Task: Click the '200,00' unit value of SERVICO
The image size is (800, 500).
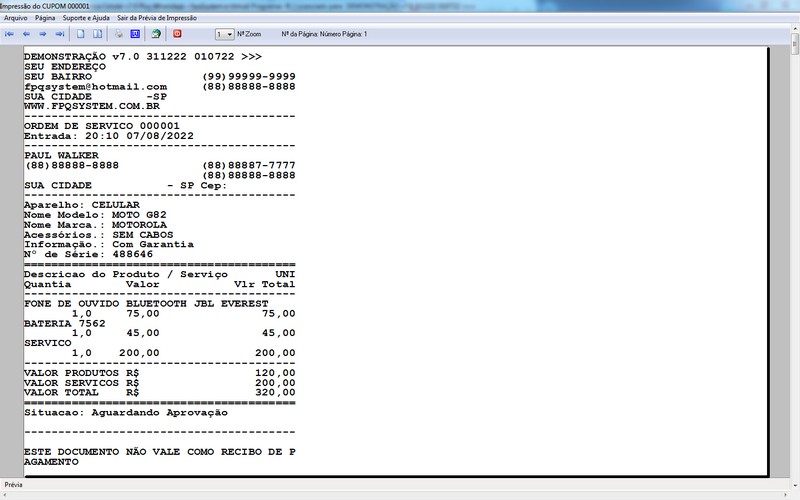Action: pyautogui.click(x=139, y=353)
